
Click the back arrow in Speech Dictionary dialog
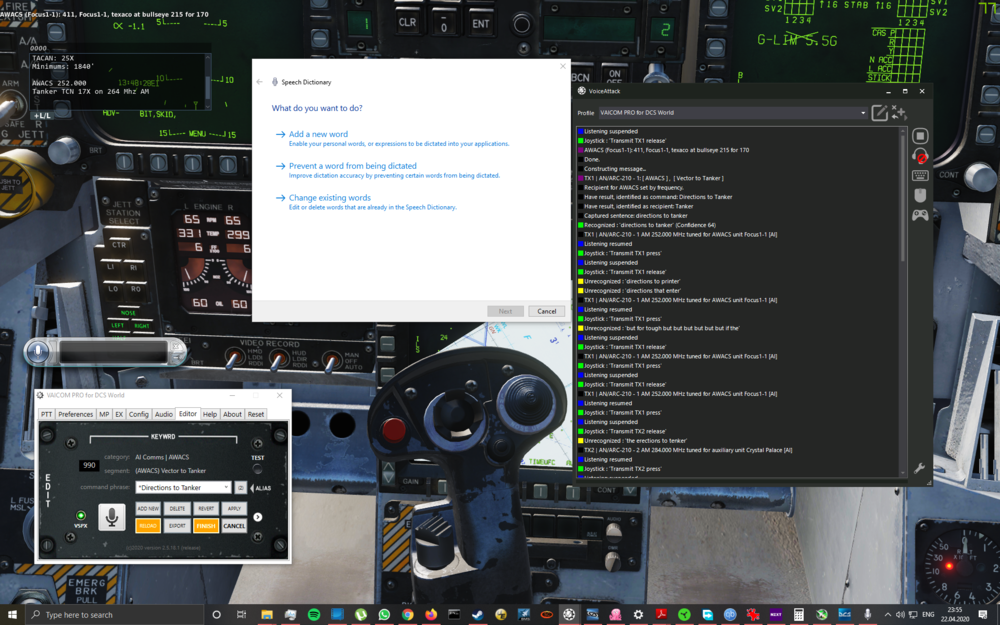pyautogui.click(x=259, y=81)
